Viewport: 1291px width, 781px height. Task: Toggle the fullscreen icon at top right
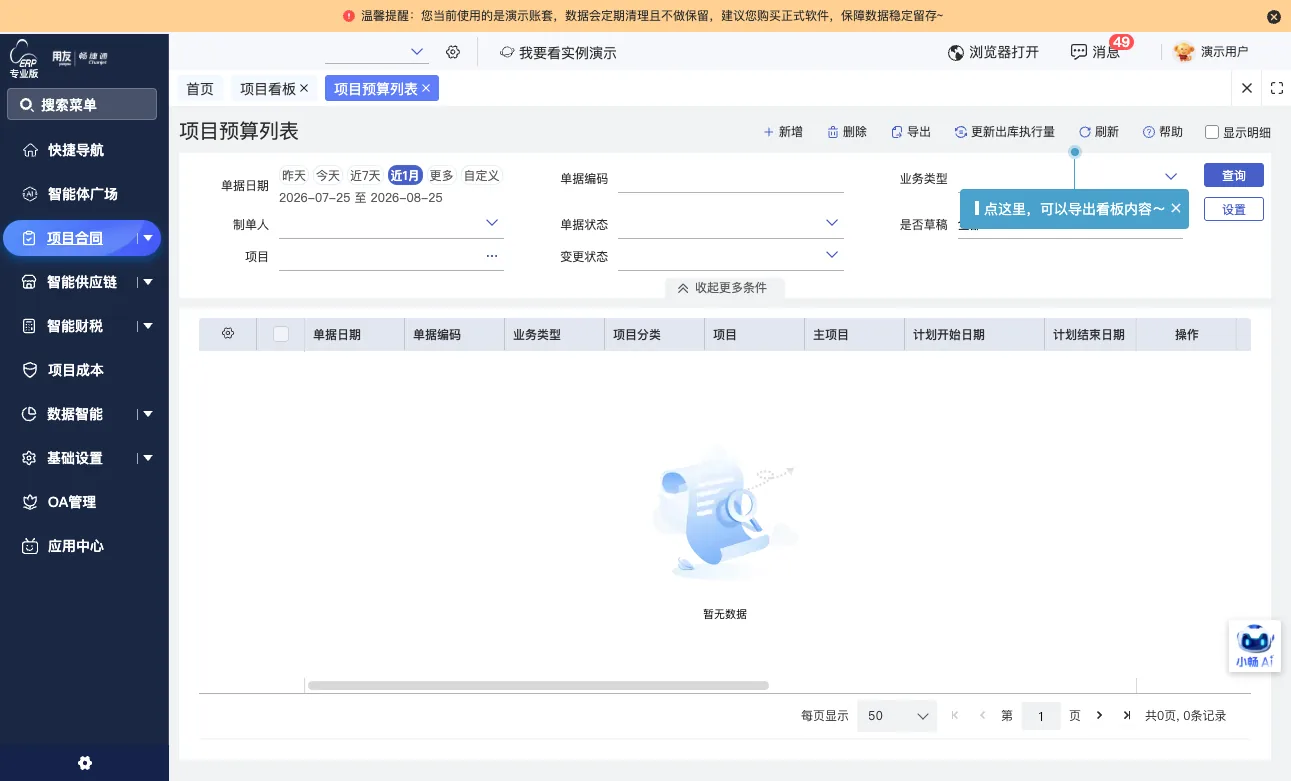pyautogui.click(x=1277, y=88)
